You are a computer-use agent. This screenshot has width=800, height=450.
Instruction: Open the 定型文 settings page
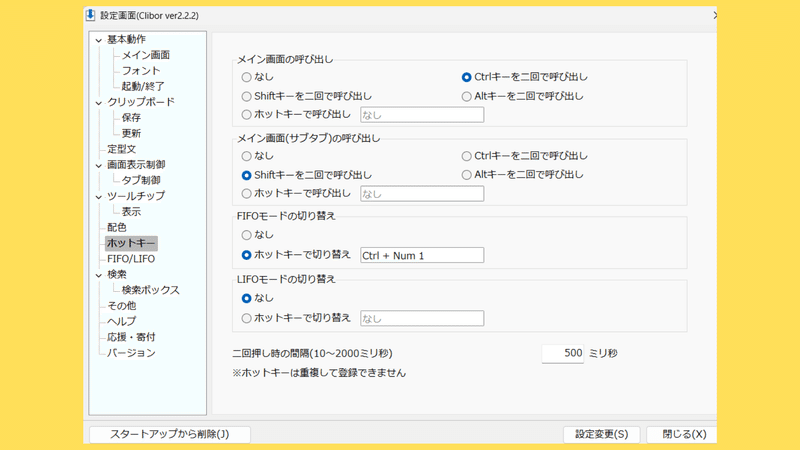121,149
